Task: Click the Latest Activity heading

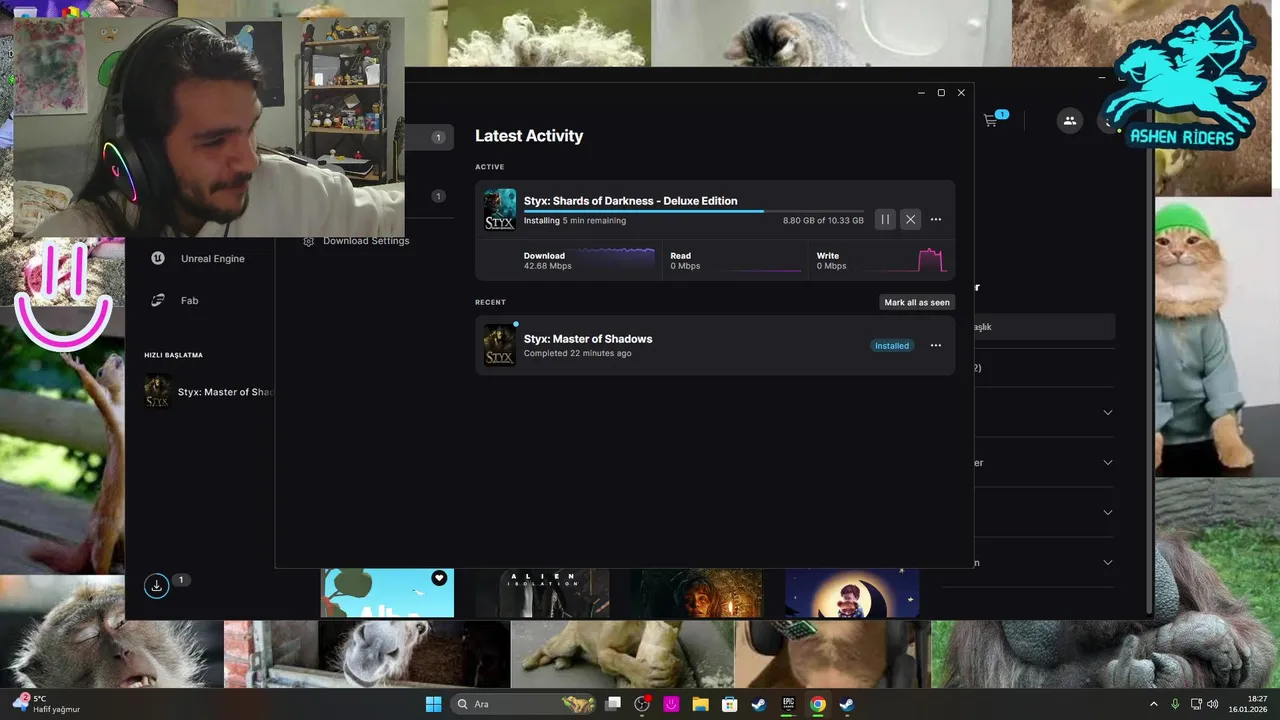Action: [529, 136]
